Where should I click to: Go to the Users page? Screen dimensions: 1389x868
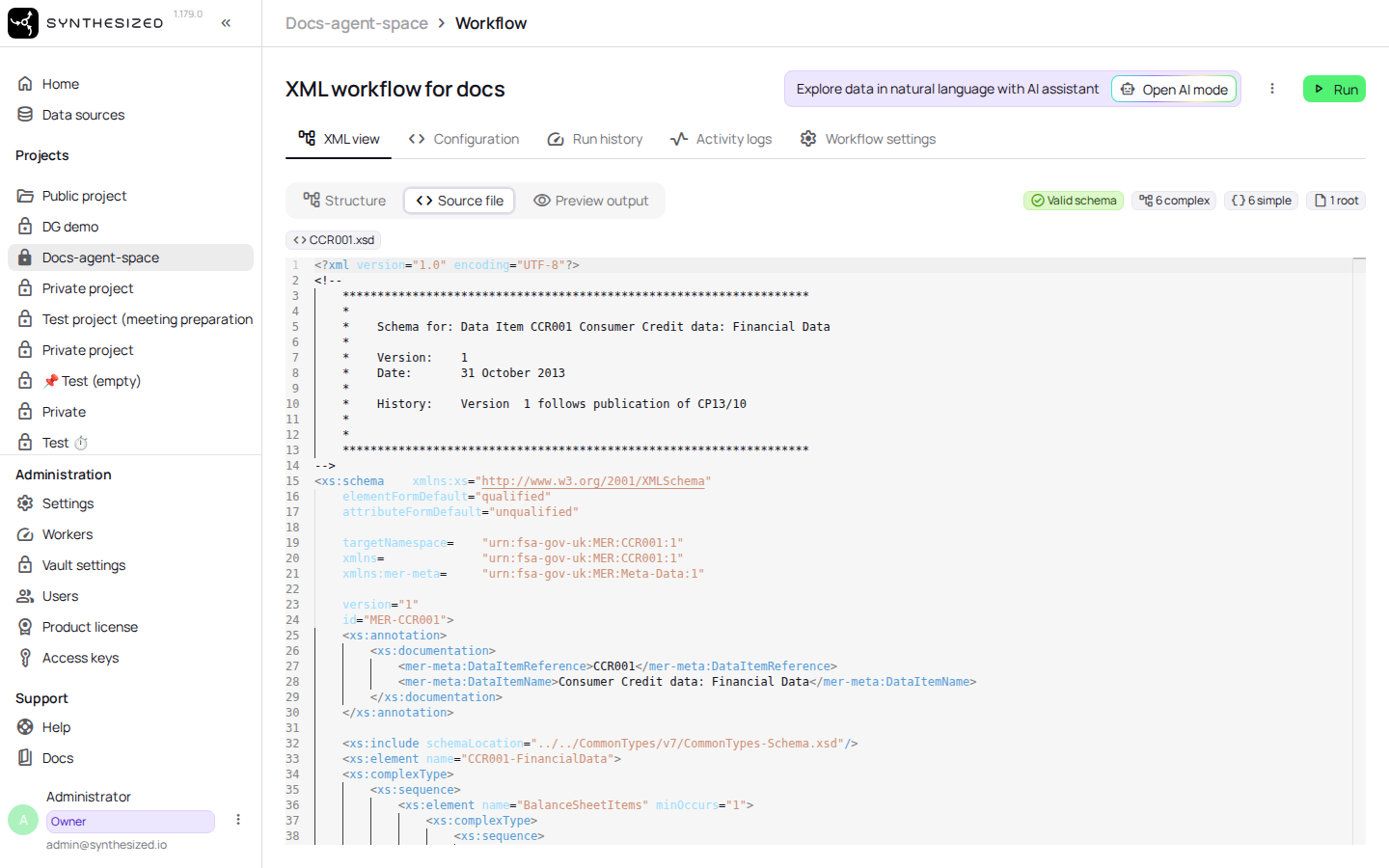(x=130, y=596)
